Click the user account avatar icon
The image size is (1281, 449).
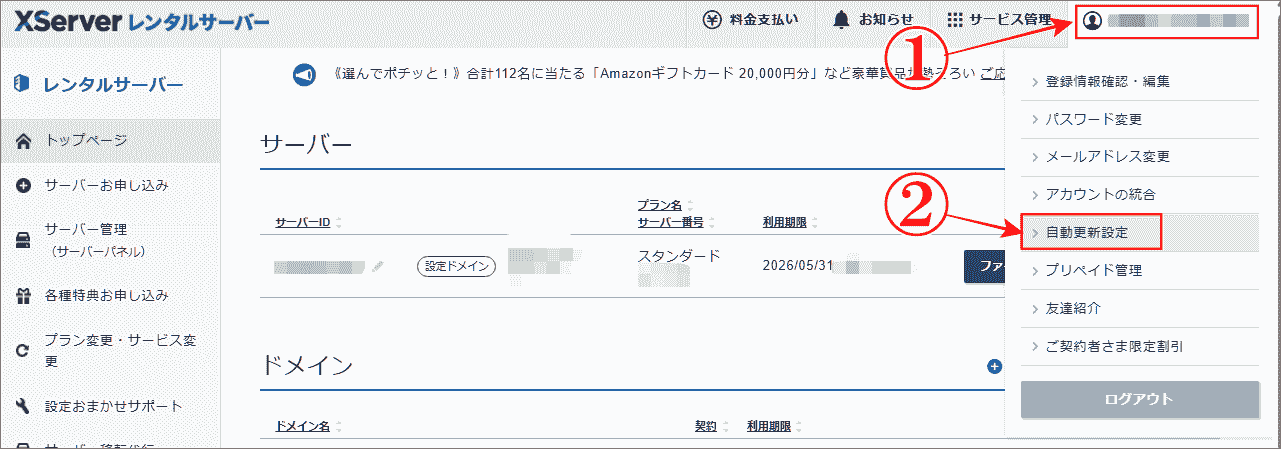click(1092, 21)
